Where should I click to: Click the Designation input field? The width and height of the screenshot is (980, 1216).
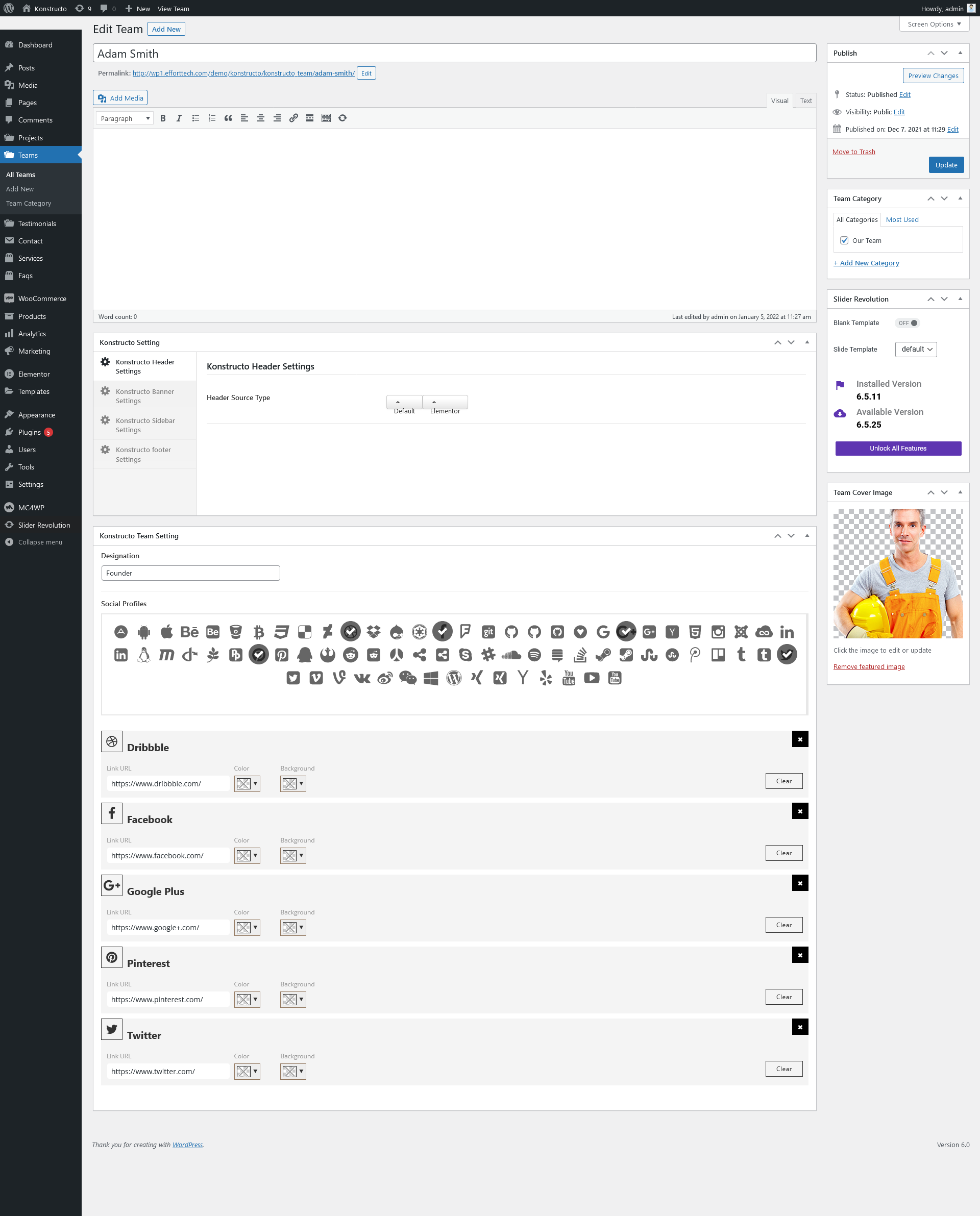190,573
